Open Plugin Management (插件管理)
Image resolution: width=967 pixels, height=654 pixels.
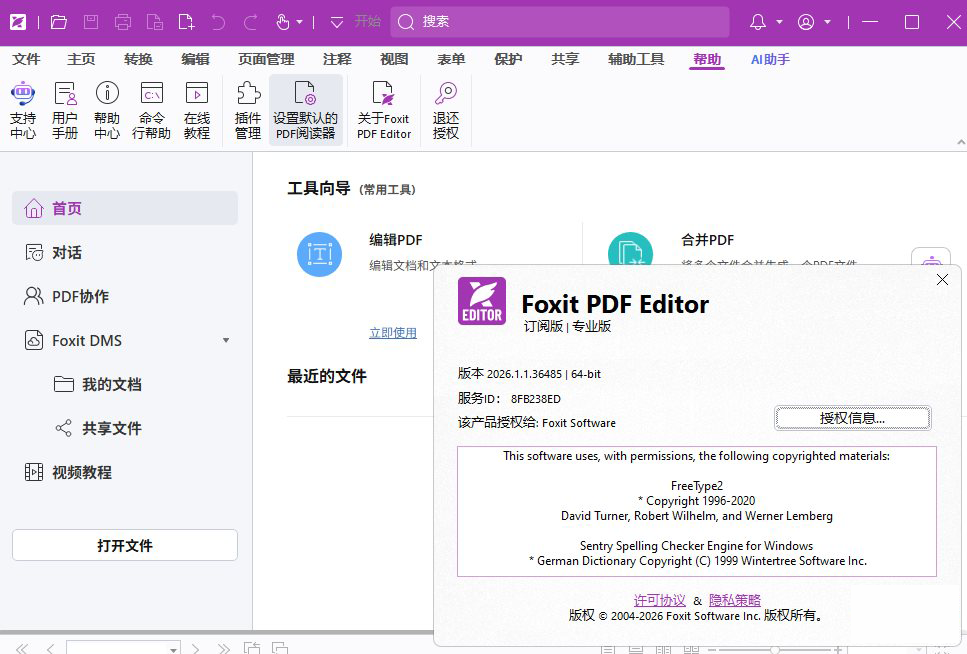pos(248,110)
